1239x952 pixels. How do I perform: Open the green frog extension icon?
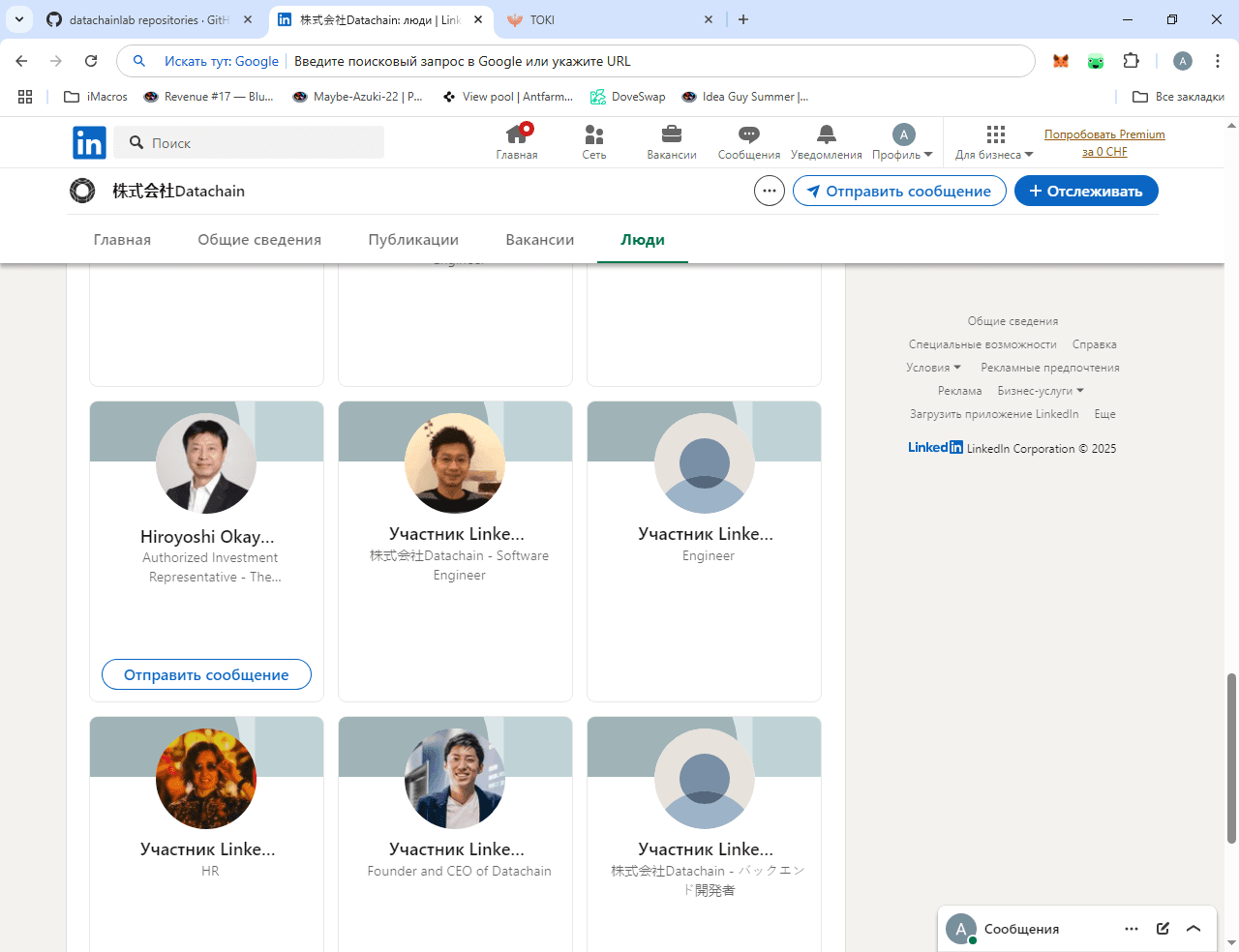1096,61
